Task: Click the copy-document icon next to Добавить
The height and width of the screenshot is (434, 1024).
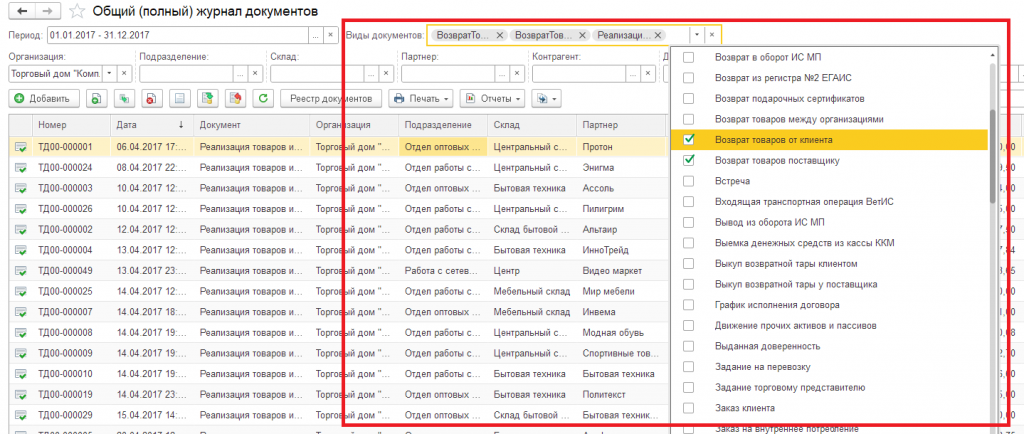Action: [95, 99]
